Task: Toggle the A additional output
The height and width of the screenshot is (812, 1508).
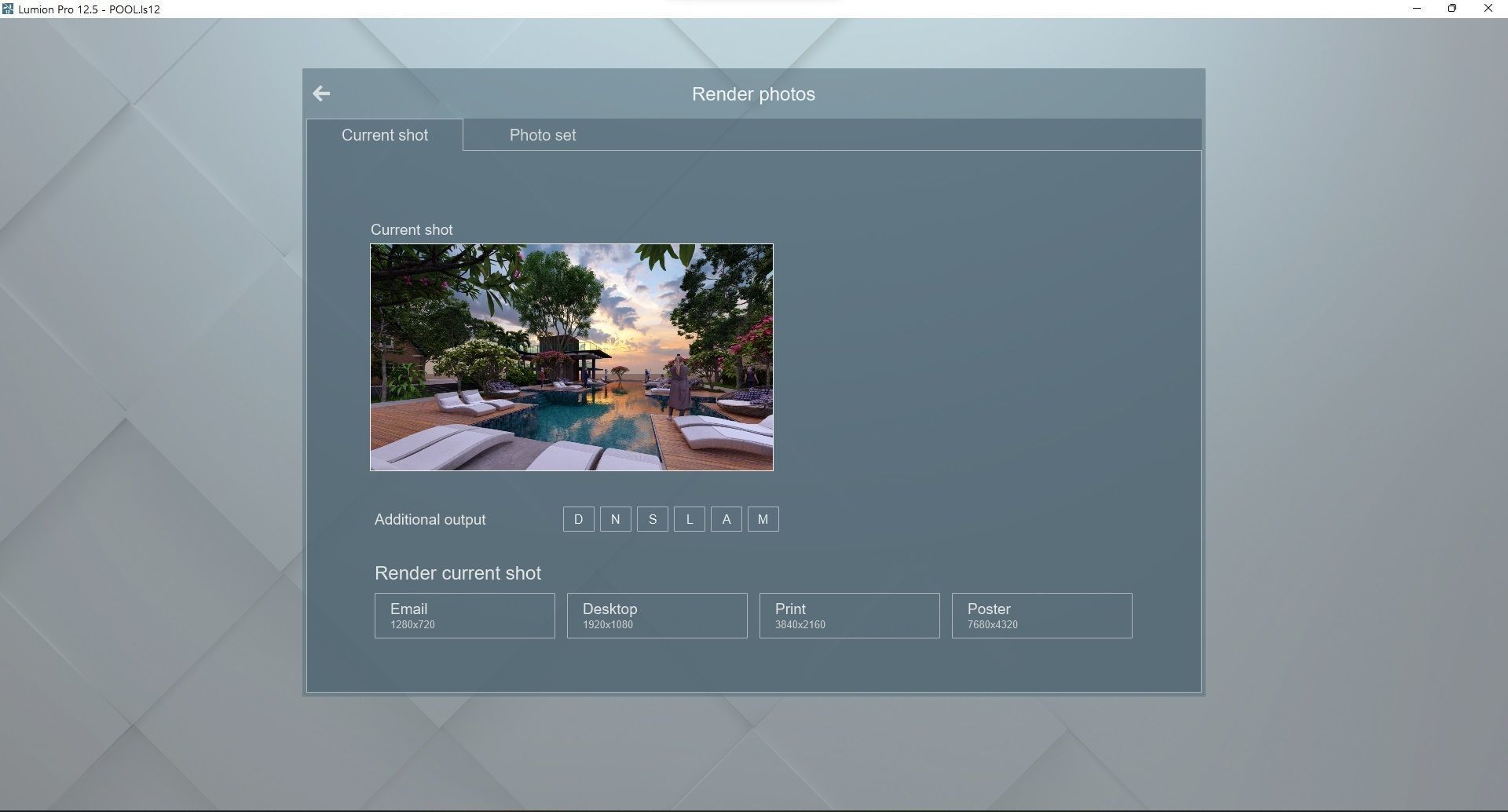Action: (x=727, y=519)
